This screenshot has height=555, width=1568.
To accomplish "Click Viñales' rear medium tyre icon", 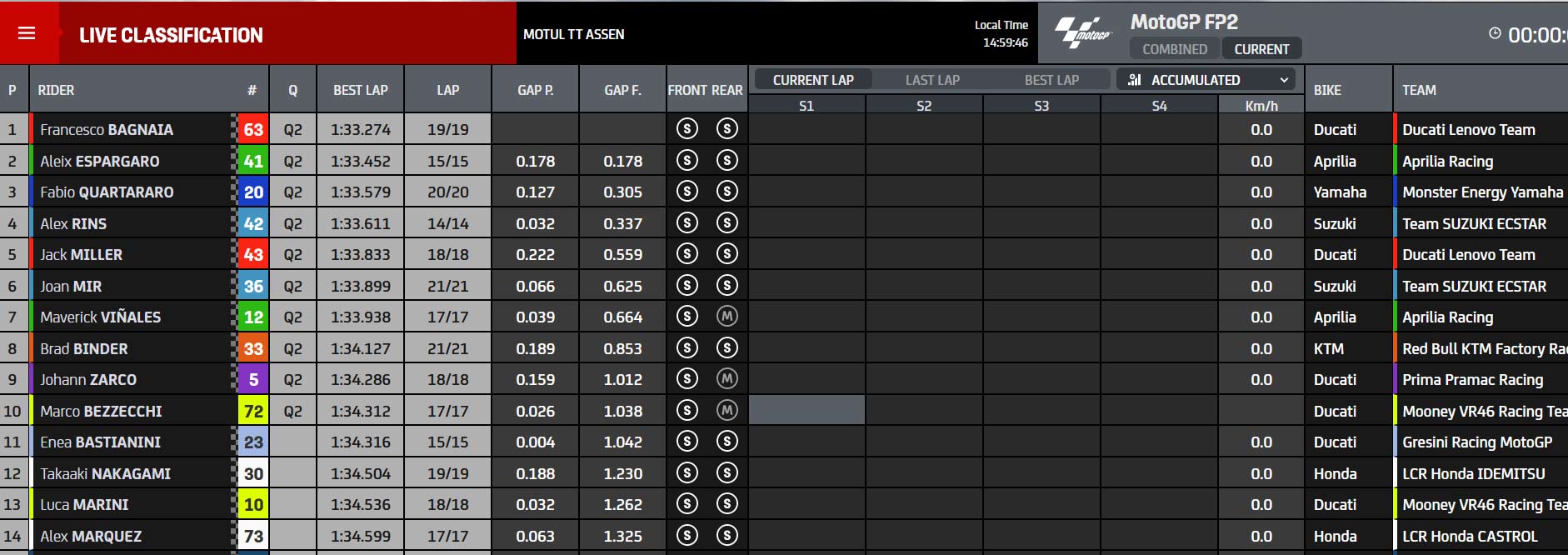I will point(727,316).
